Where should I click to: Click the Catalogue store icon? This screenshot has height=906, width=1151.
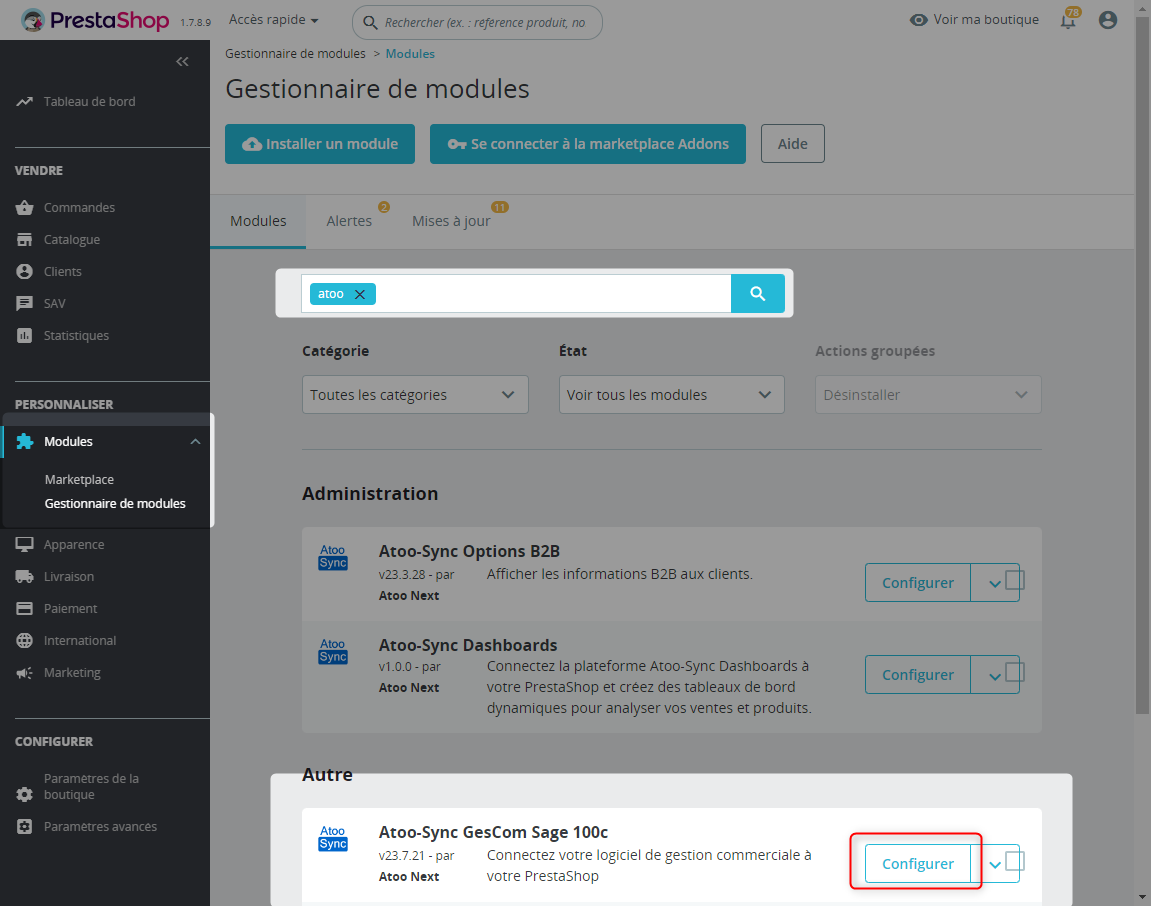pos(24,239)
